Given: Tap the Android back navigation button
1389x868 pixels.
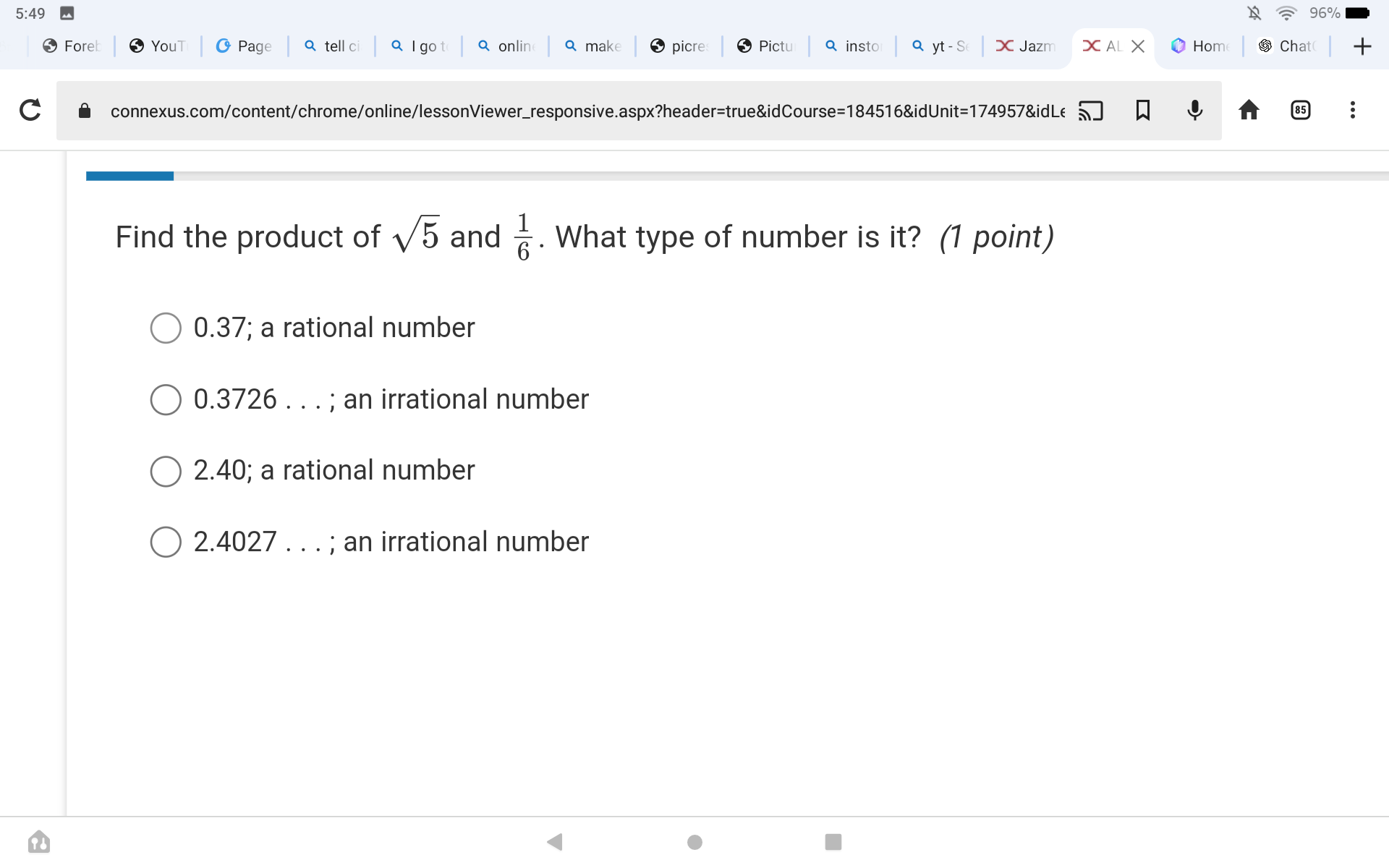Looking at the screenshot, I should [555, 841].
